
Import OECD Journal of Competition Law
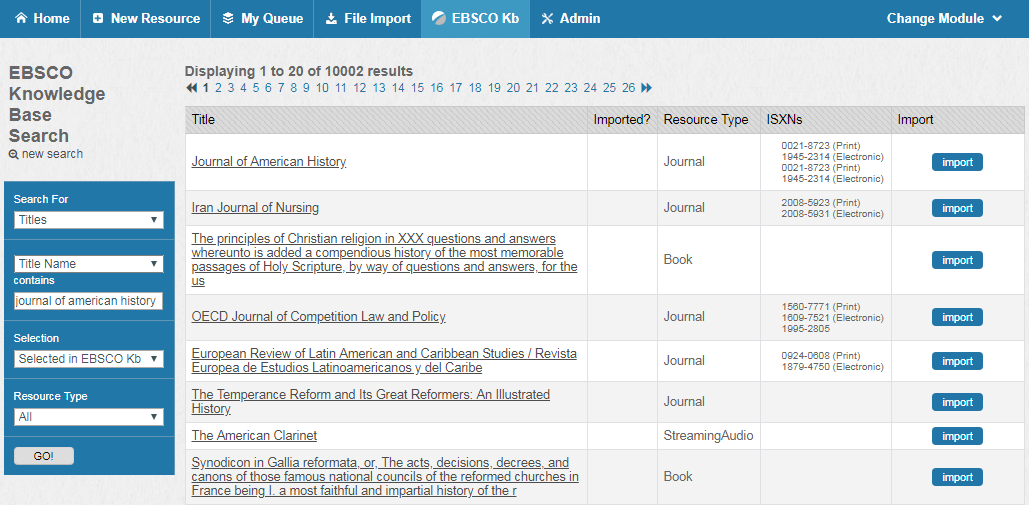[x=957, y=317]
